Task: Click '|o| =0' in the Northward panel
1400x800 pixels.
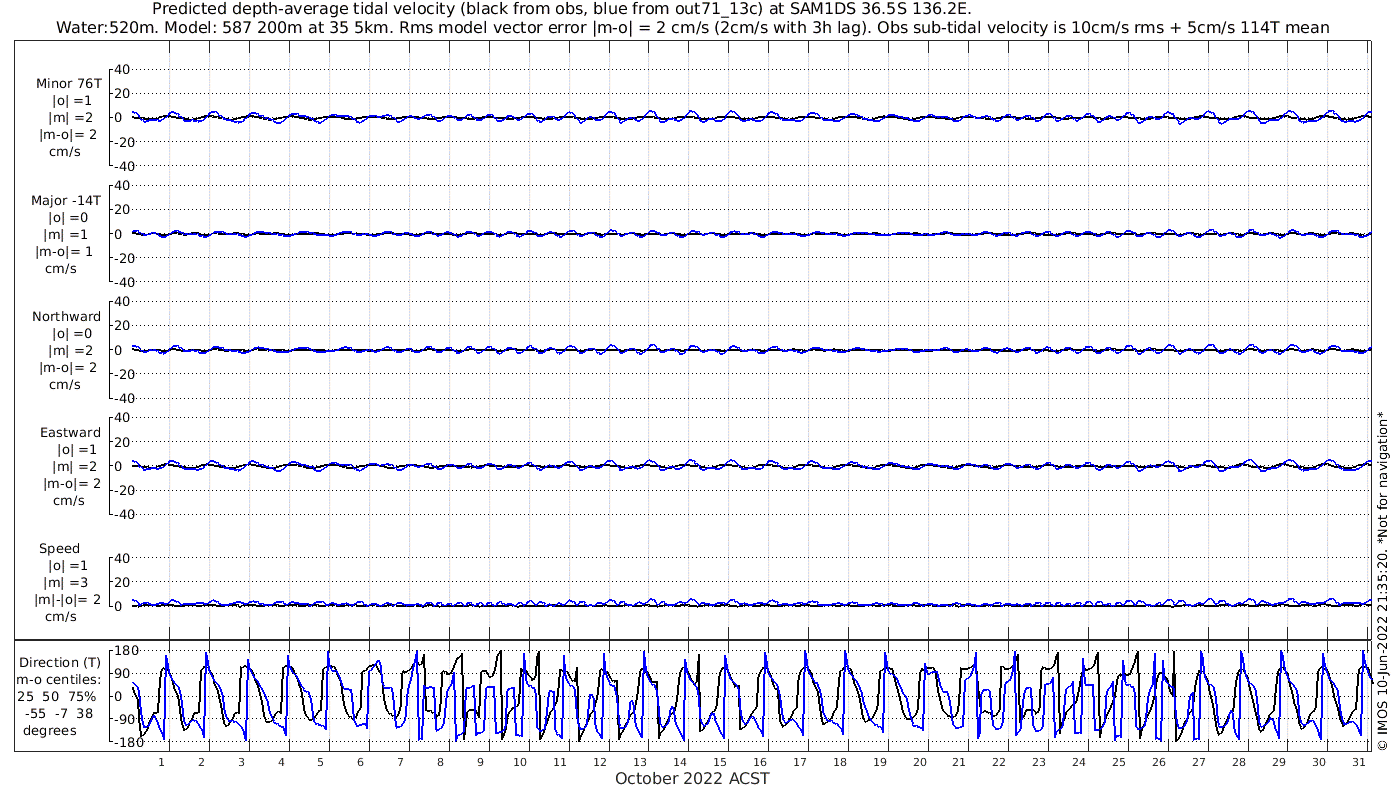Action: pos(72,334)
